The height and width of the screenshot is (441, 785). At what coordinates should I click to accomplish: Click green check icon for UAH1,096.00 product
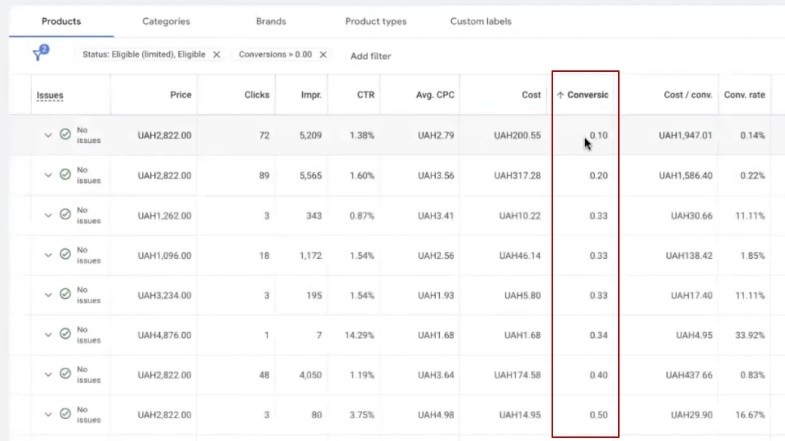point(65,254)
